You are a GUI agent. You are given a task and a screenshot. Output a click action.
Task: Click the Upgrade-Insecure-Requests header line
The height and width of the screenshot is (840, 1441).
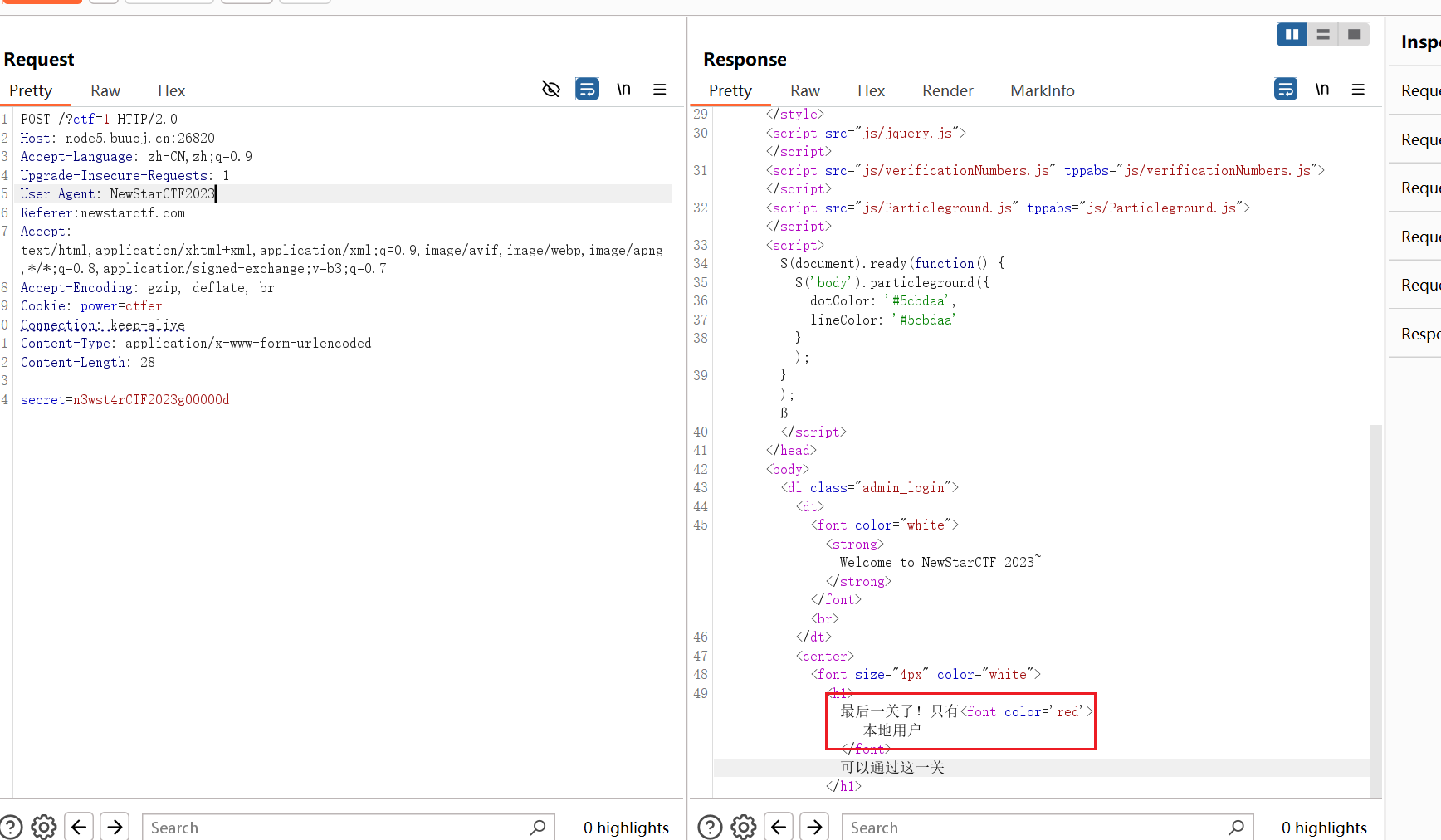click(125, 176)
